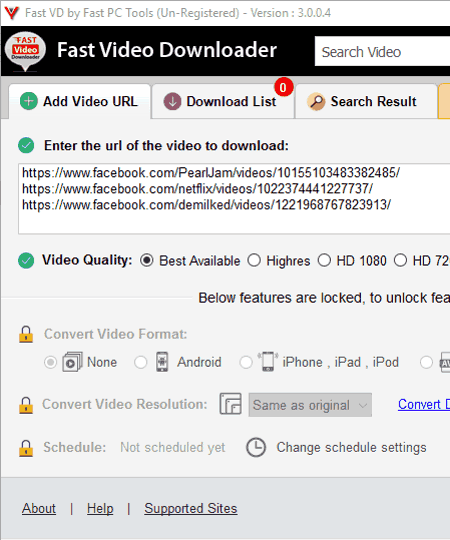The image size is (450, 540).
Task: Click inside the video URL text area
Action: (234, 199)
